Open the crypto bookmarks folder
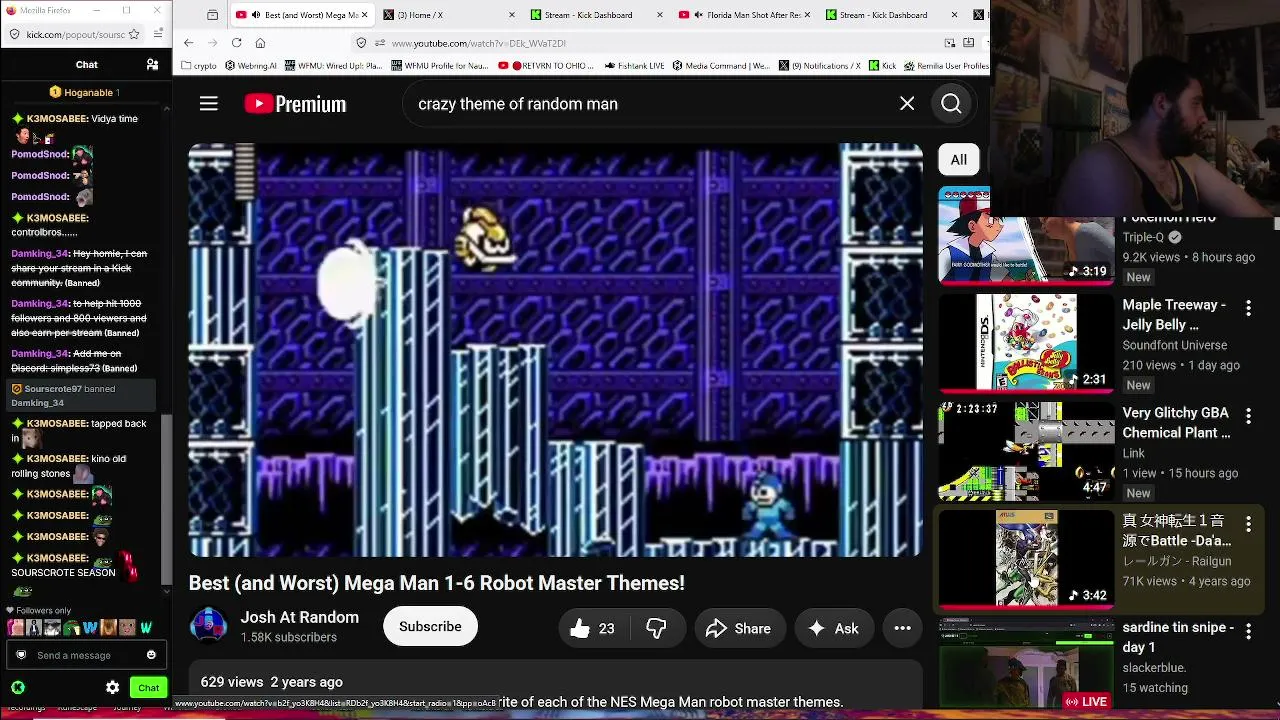1280x720 pixels. point(198,66)
